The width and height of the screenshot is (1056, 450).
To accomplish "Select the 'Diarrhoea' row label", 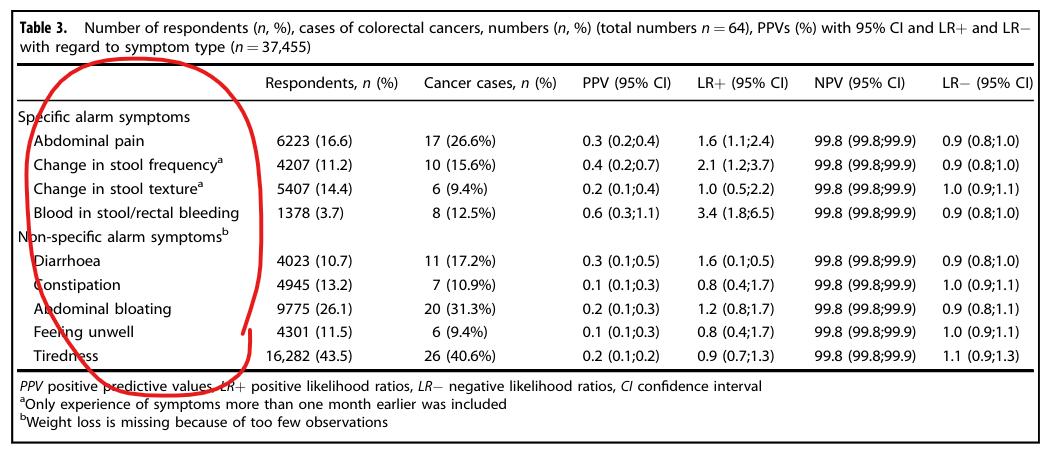I will coord(69,261).
